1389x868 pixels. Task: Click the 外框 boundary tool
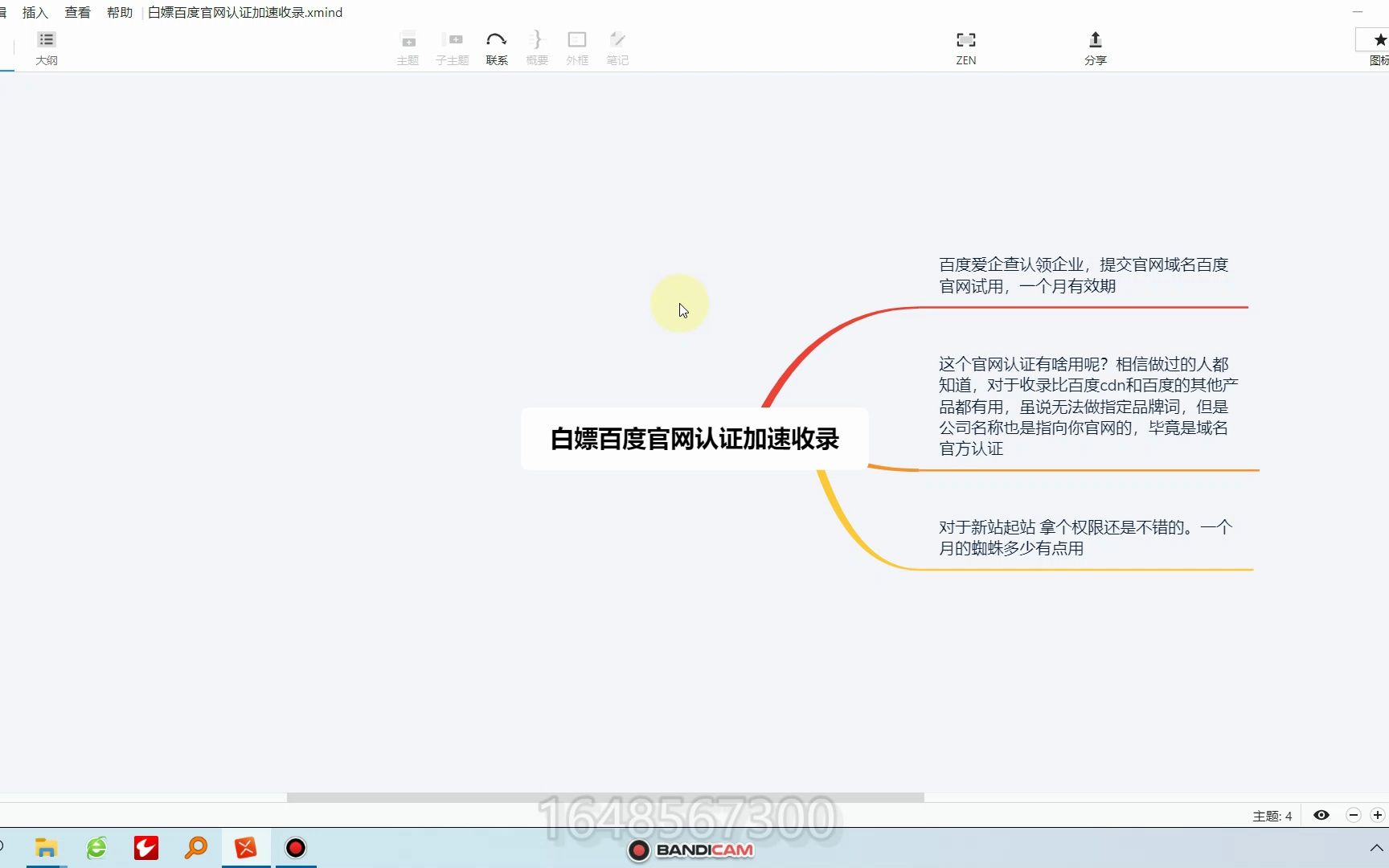(577, 48)
